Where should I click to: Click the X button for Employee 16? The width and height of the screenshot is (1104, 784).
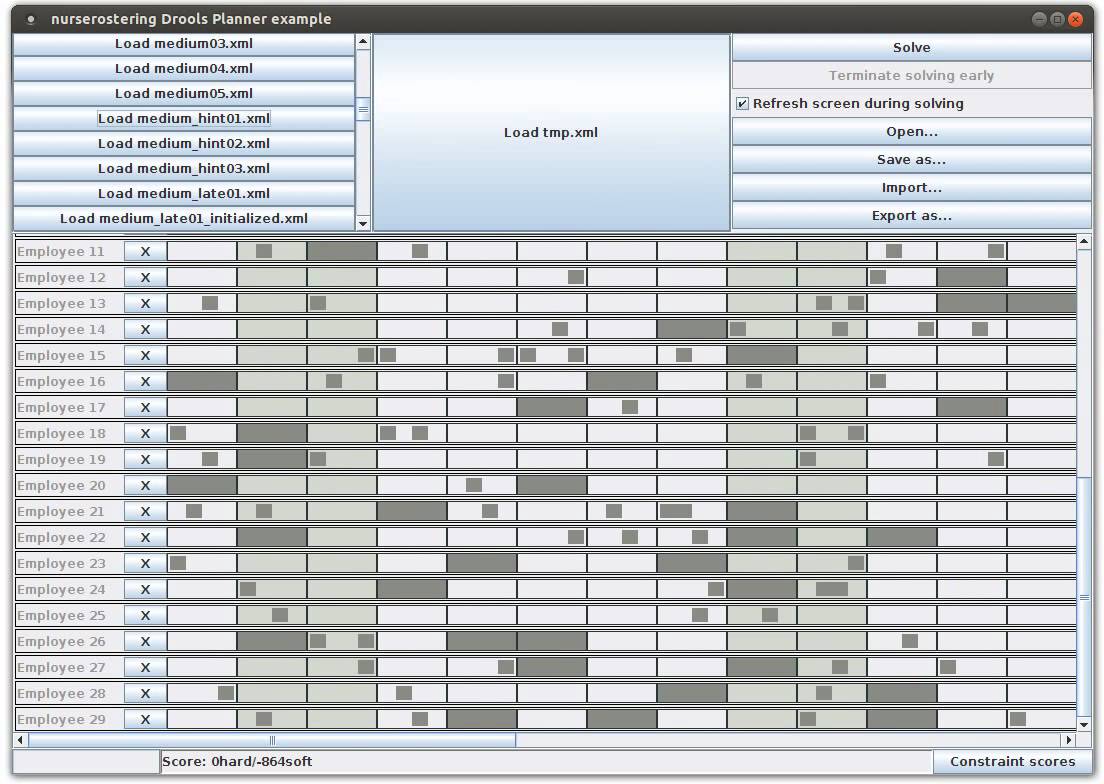(x=145, y=381)
